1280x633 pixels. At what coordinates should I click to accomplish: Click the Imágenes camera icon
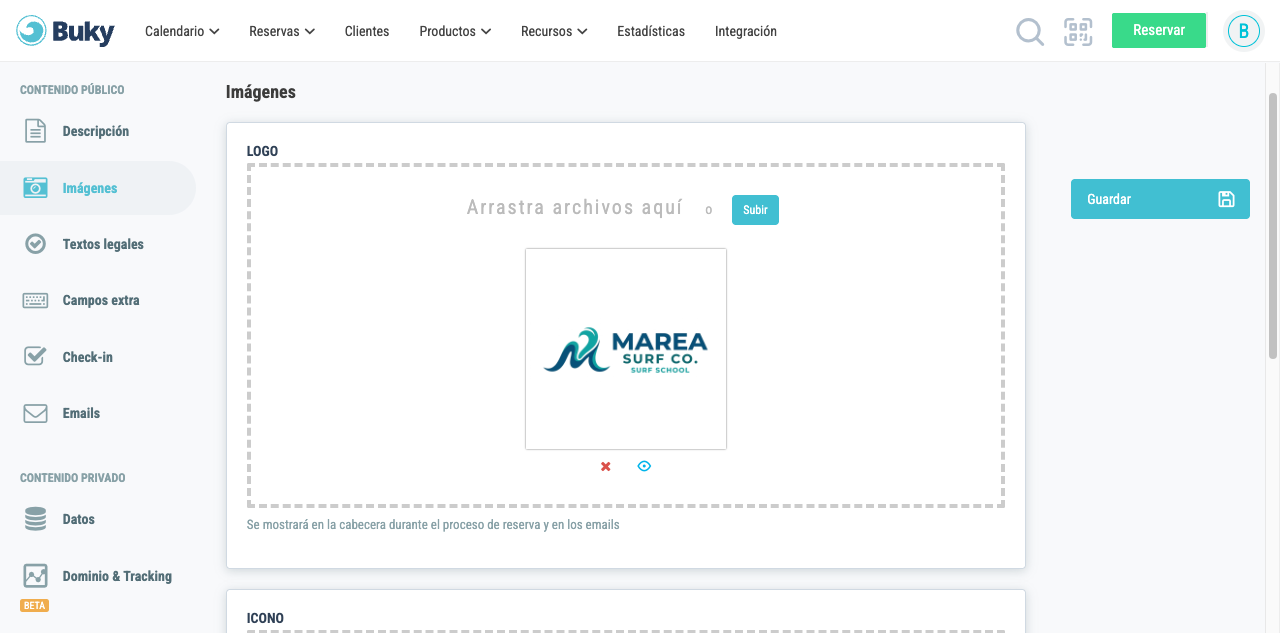(x=35, y=188)
